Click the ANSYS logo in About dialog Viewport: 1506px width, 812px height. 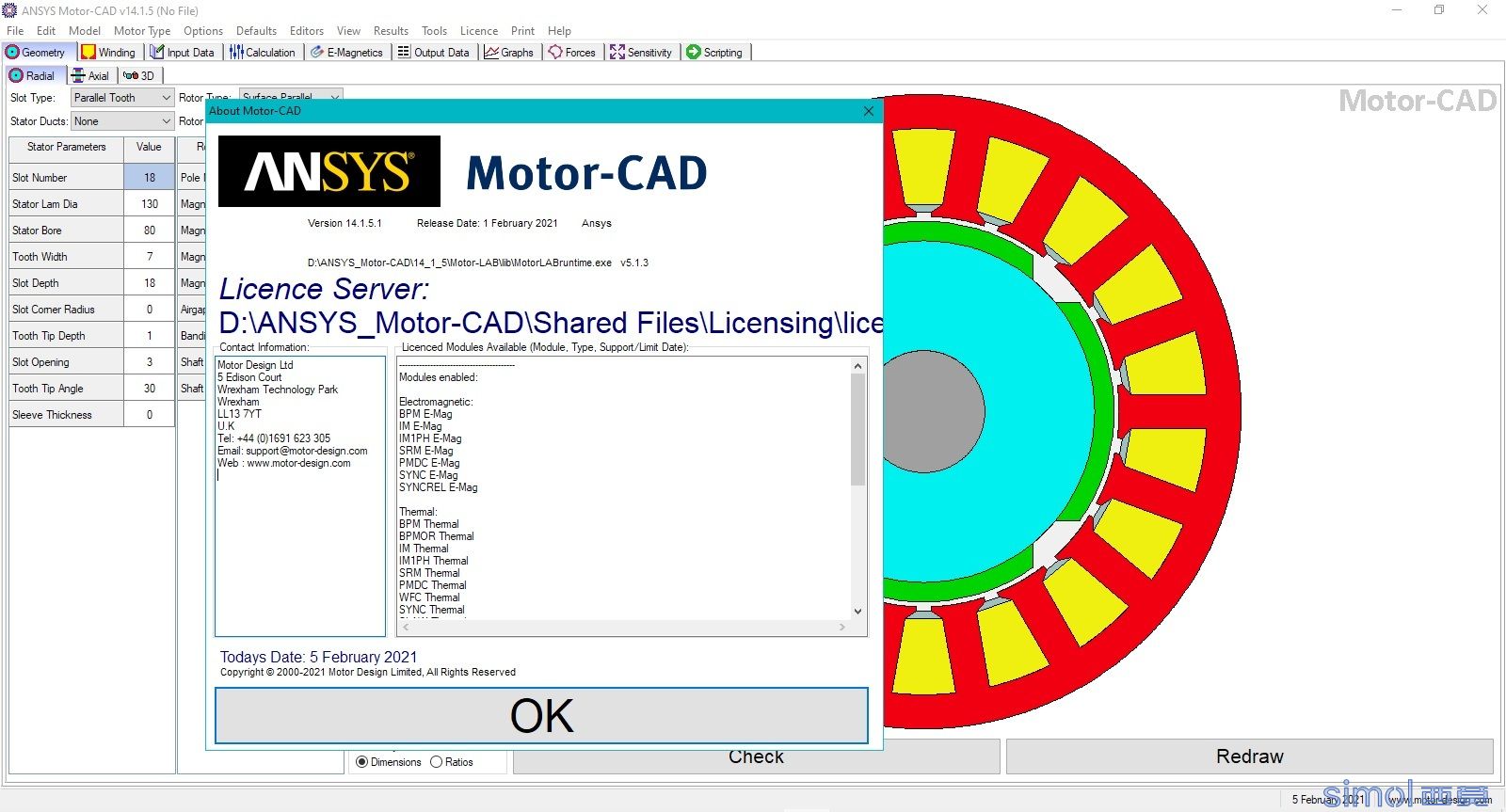pos(329,171)
